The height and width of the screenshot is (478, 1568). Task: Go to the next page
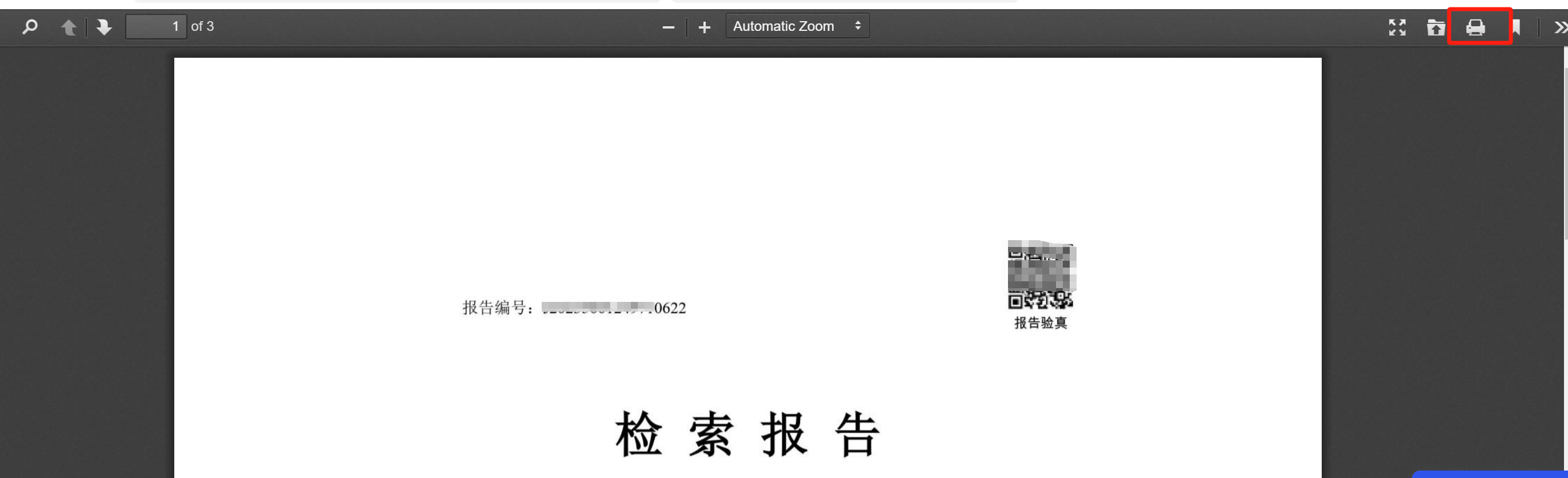coord(104,27)
